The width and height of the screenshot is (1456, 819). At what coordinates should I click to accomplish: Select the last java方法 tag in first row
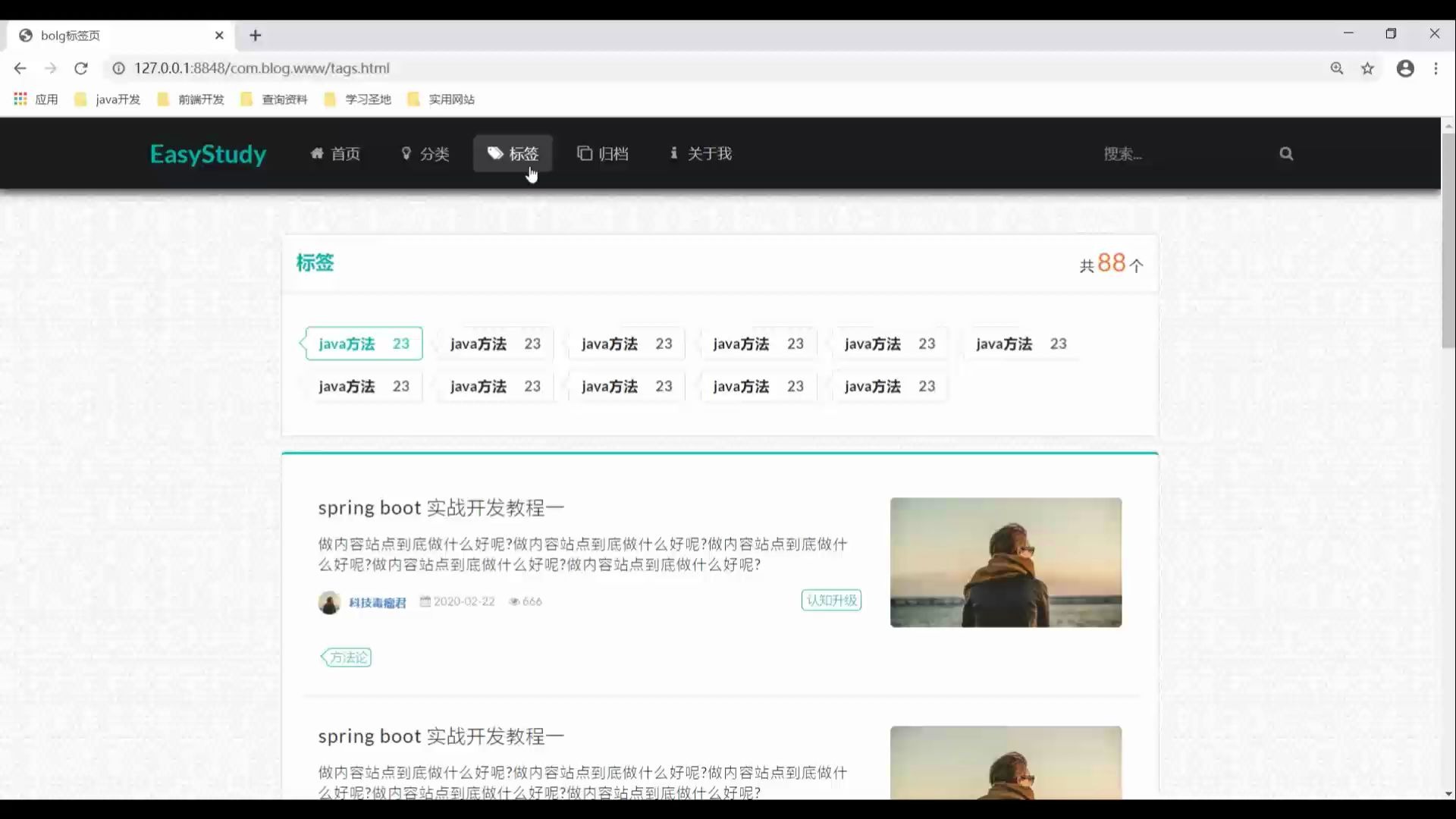[x=1021, y=344]
